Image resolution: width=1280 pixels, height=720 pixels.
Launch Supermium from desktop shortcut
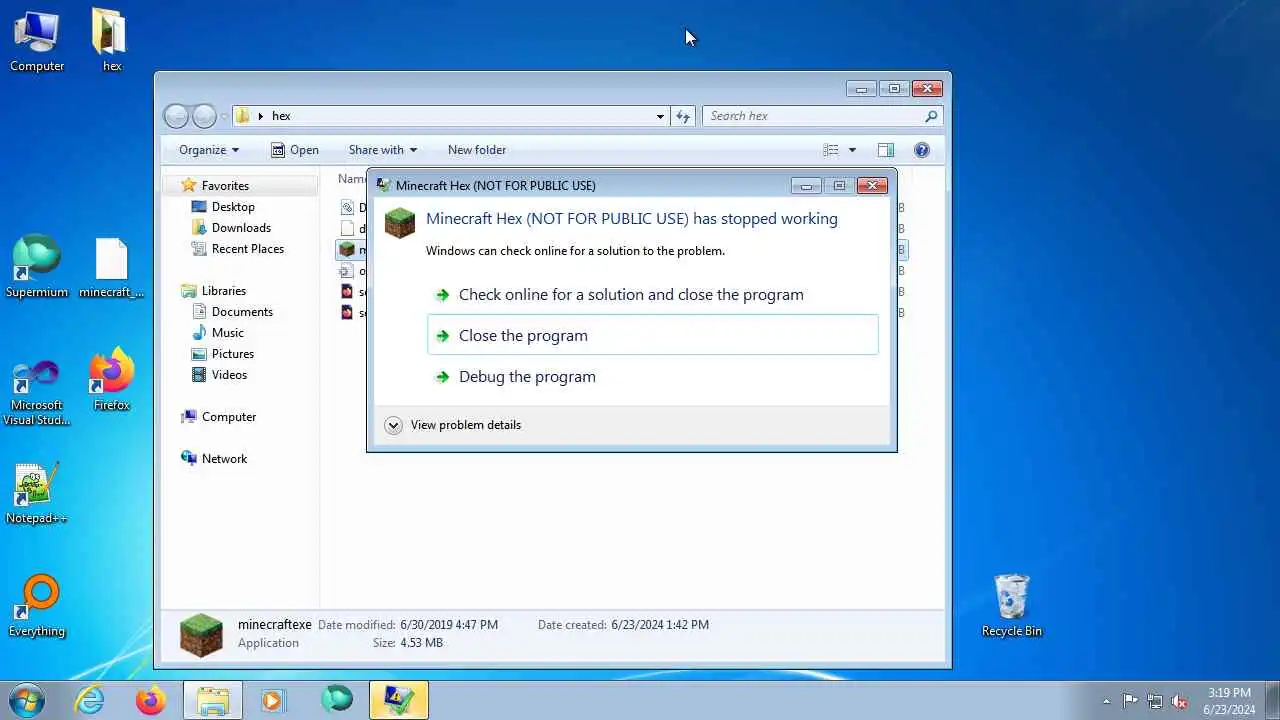pyautogui.click(x=37, y=267)
